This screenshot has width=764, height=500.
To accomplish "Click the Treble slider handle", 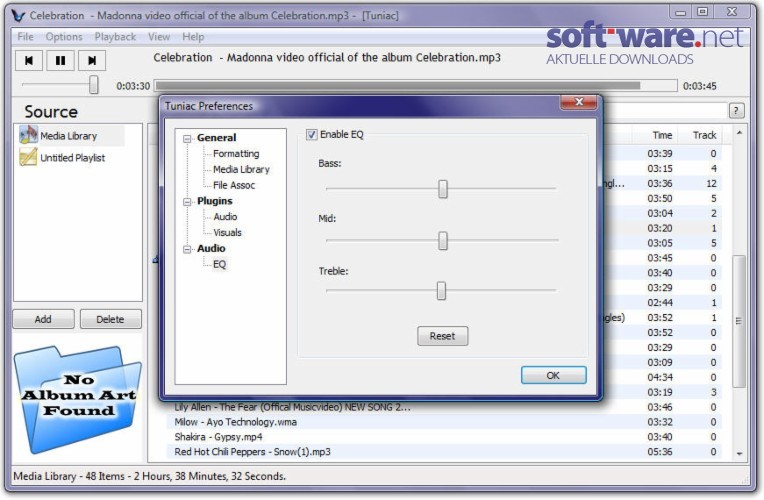I will click(441, 290).
